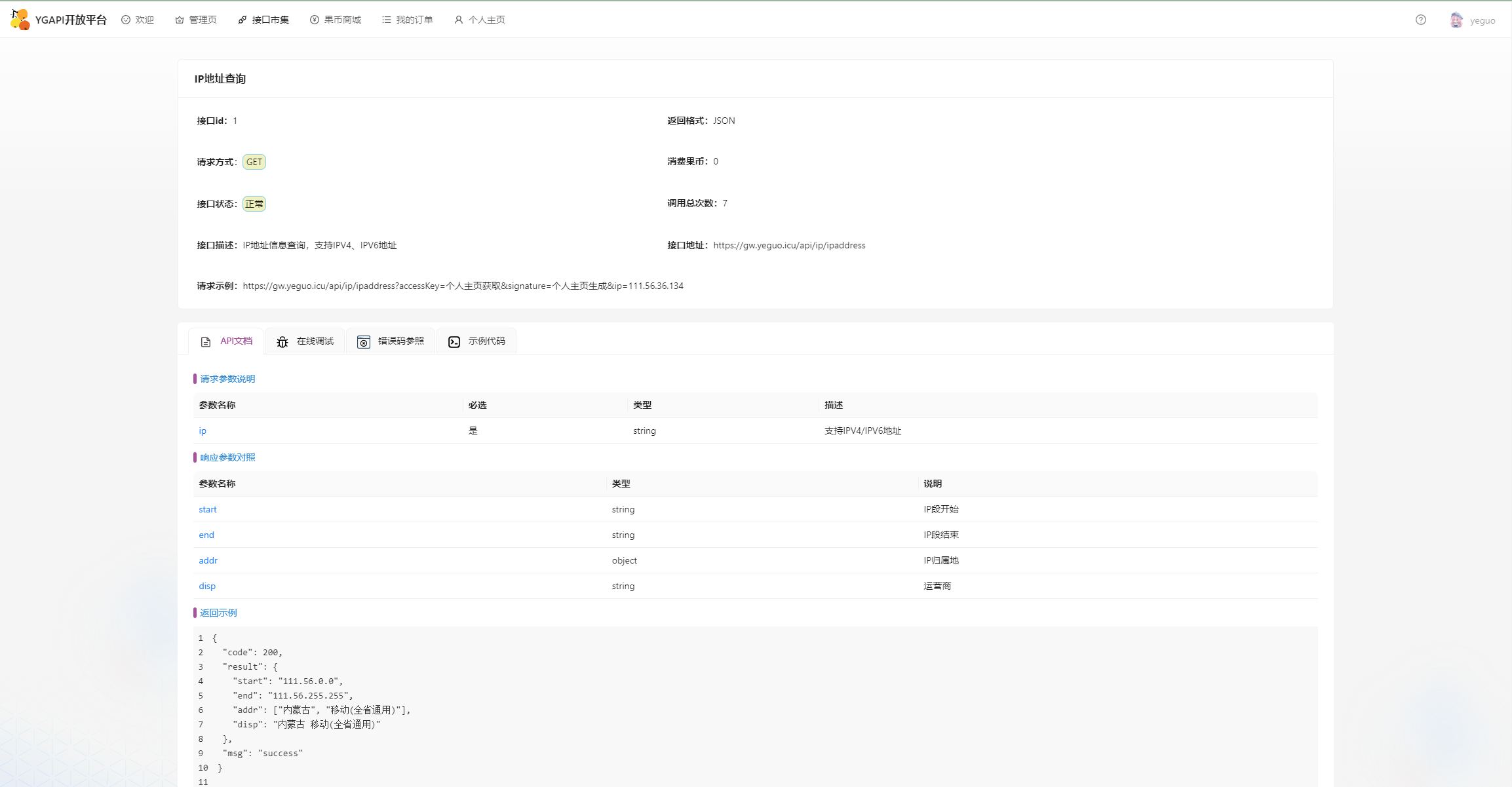Click the ip parameter name link
Image resolution: width=1512 pixels, height=787 pixels.
pyautogui.click(x=203, y=431)
